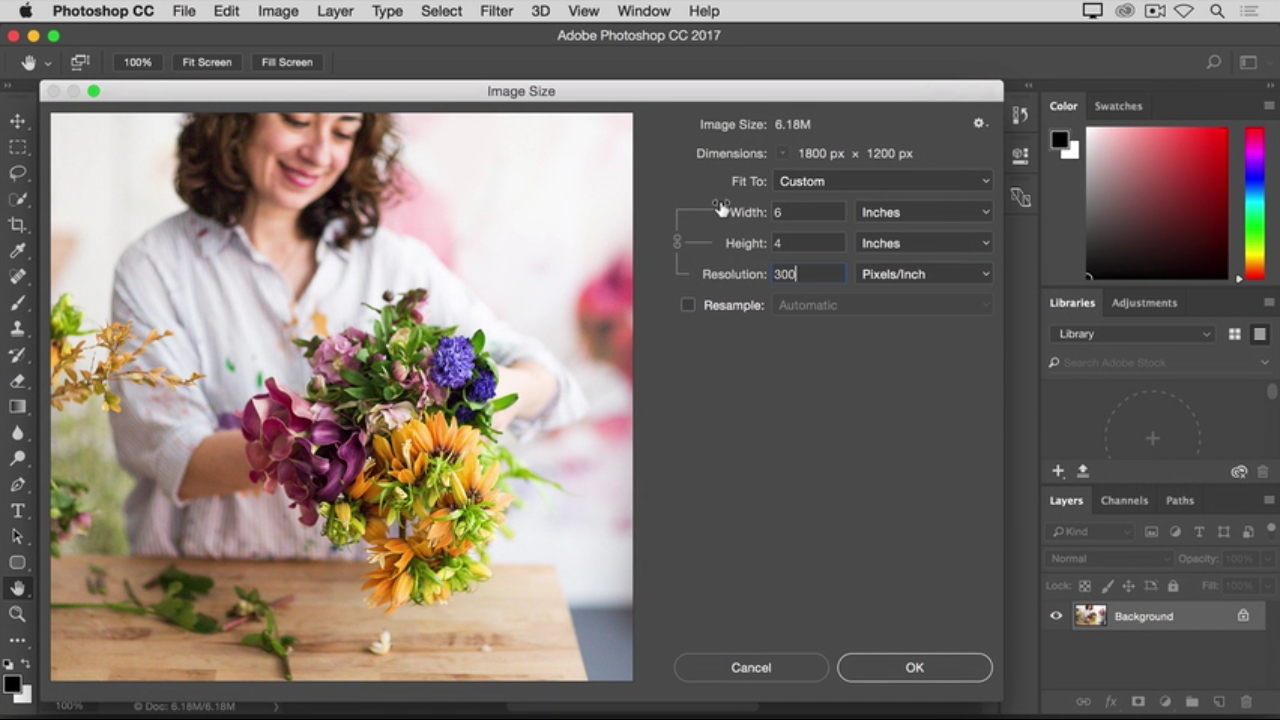Open Image Size gear settings menu
This screenshot has height=720, width=1280.
click(980, 124)
